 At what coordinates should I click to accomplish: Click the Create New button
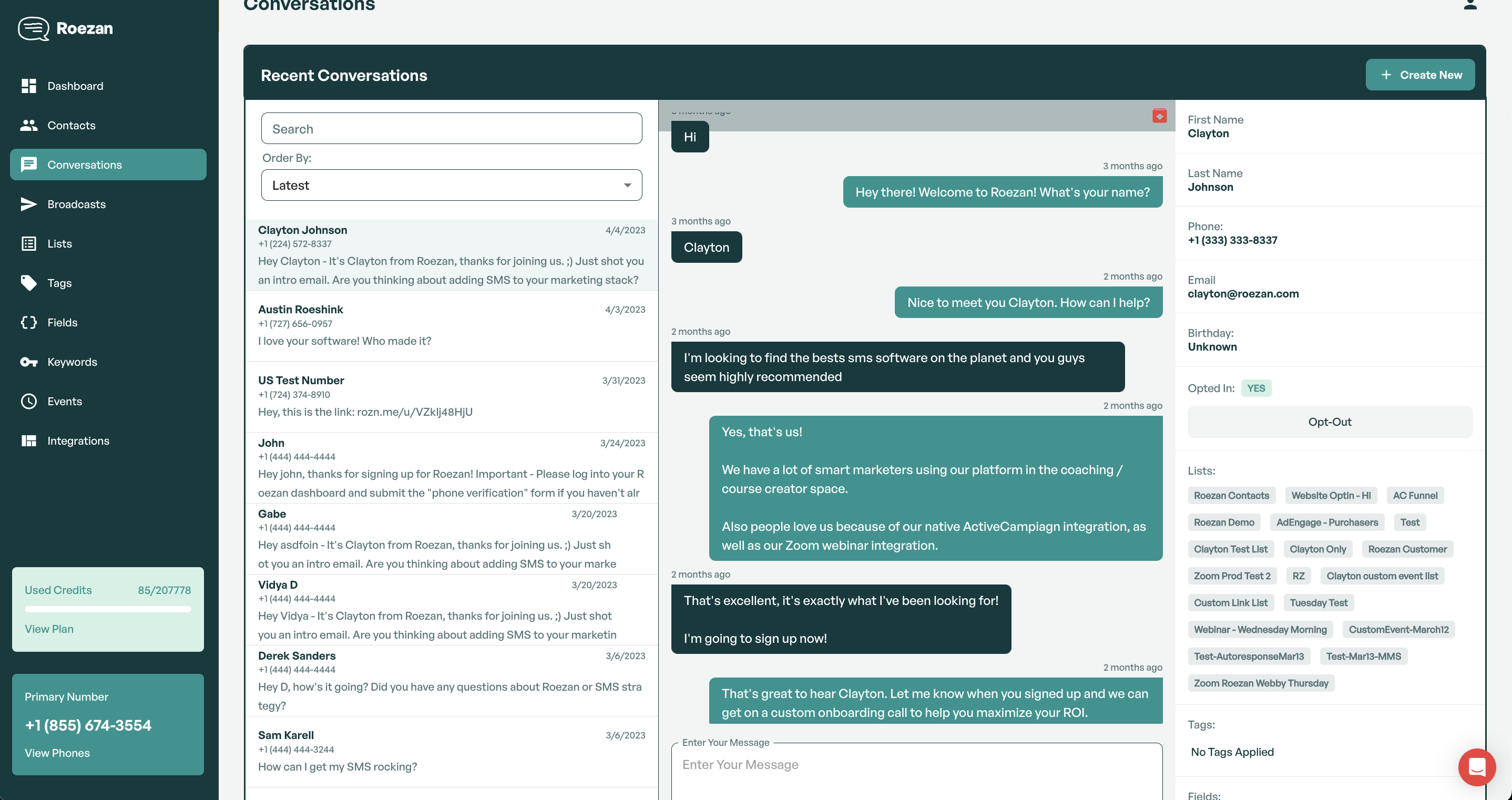[x=1419, y=75]
